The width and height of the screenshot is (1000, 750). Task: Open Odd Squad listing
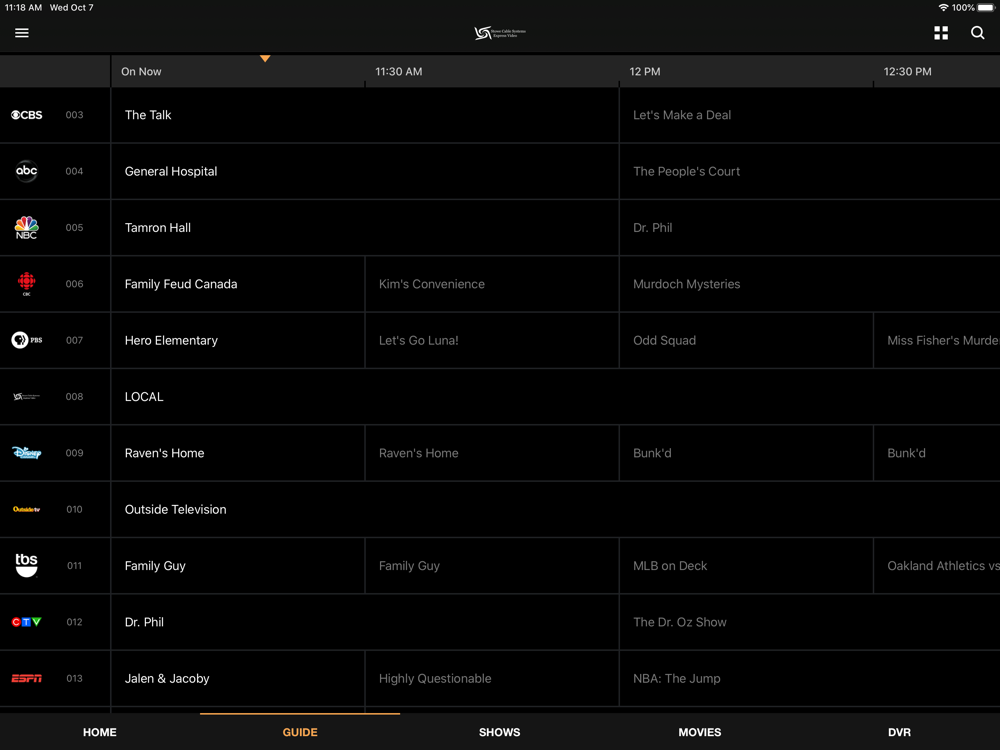(x=746, y=340)
